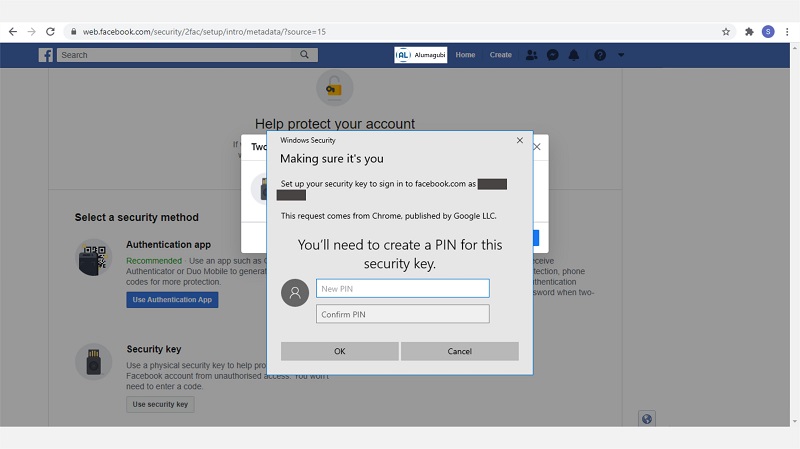Viewport: 800px width, 449px height.
Task: Bookmark this page with the star icon
Action: pos(726,32)
